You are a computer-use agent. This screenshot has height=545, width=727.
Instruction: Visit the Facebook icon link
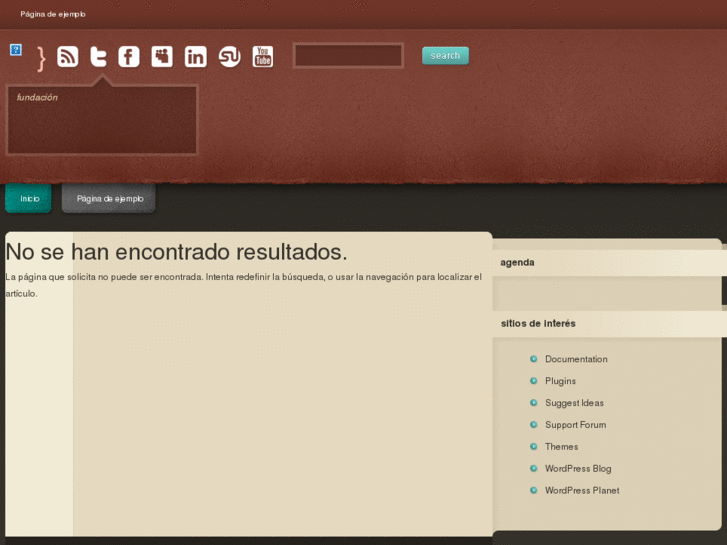point(129,57)
